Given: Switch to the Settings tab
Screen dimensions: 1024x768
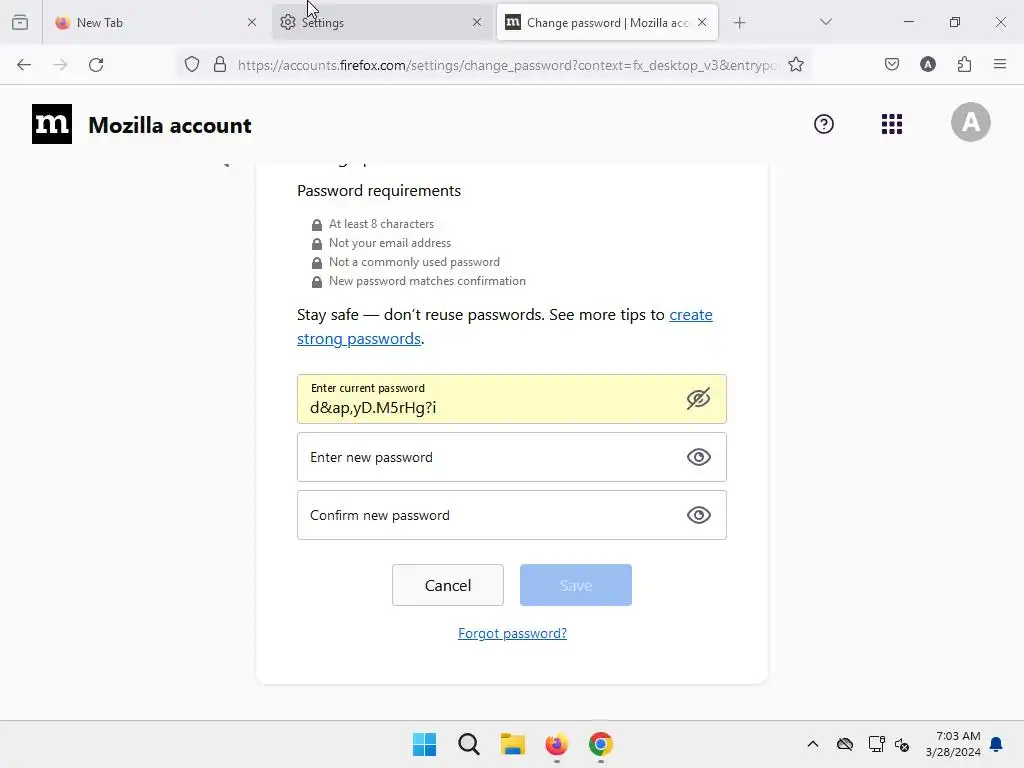Looking at the screenshot, I should pyautogui.click(x=382, y=22).
